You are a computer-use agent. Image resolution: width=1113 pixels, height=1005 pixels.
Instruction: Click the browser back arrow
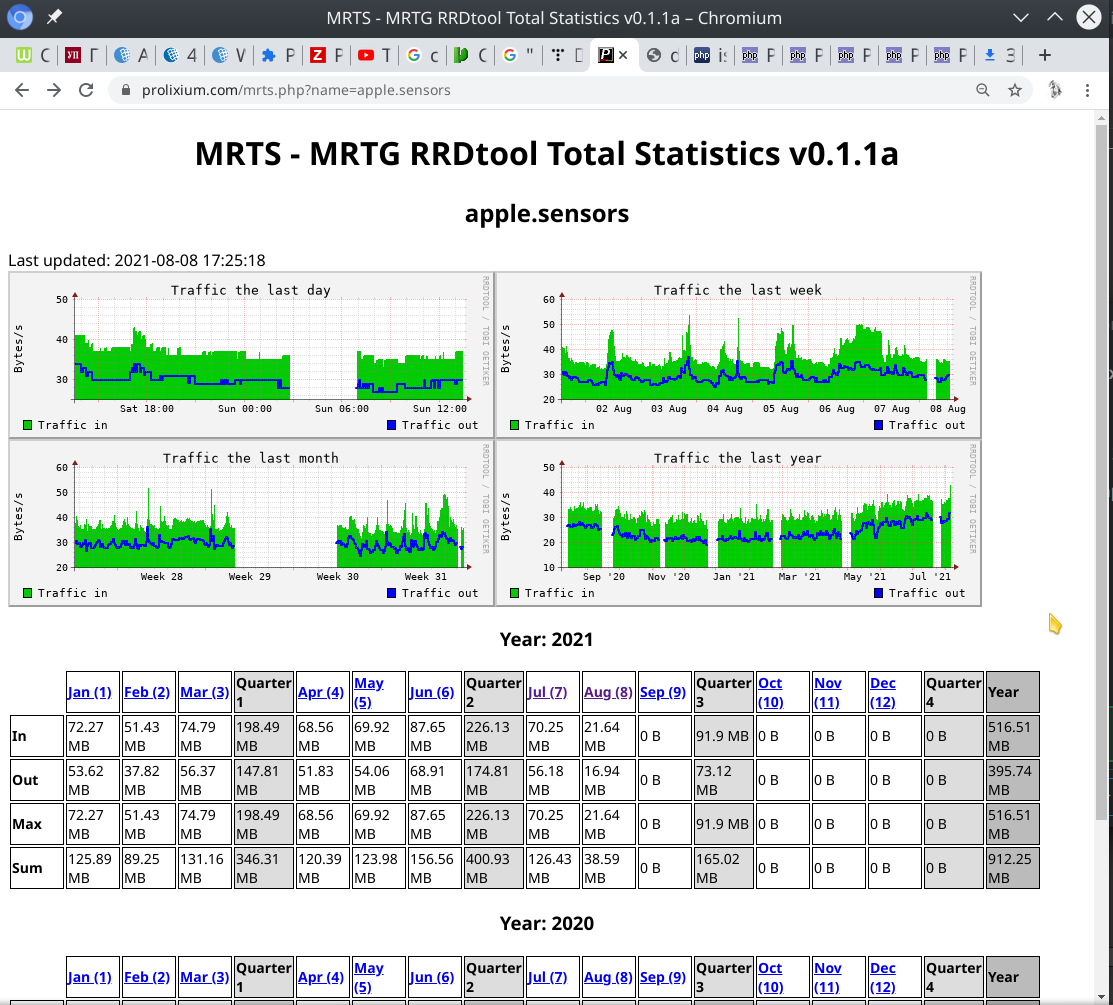(22, 90)
